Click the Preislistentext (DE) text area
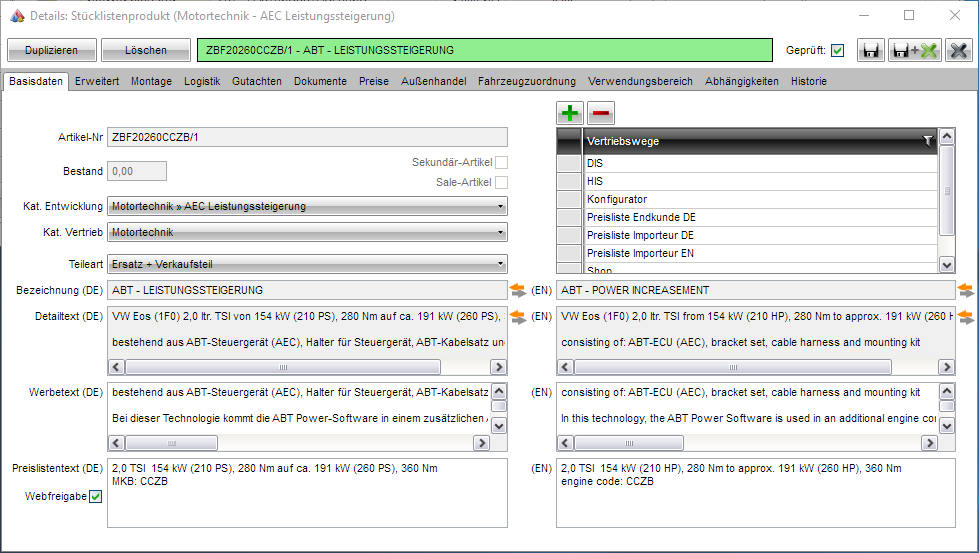This screenshot has height=553, width=979. 307,493
